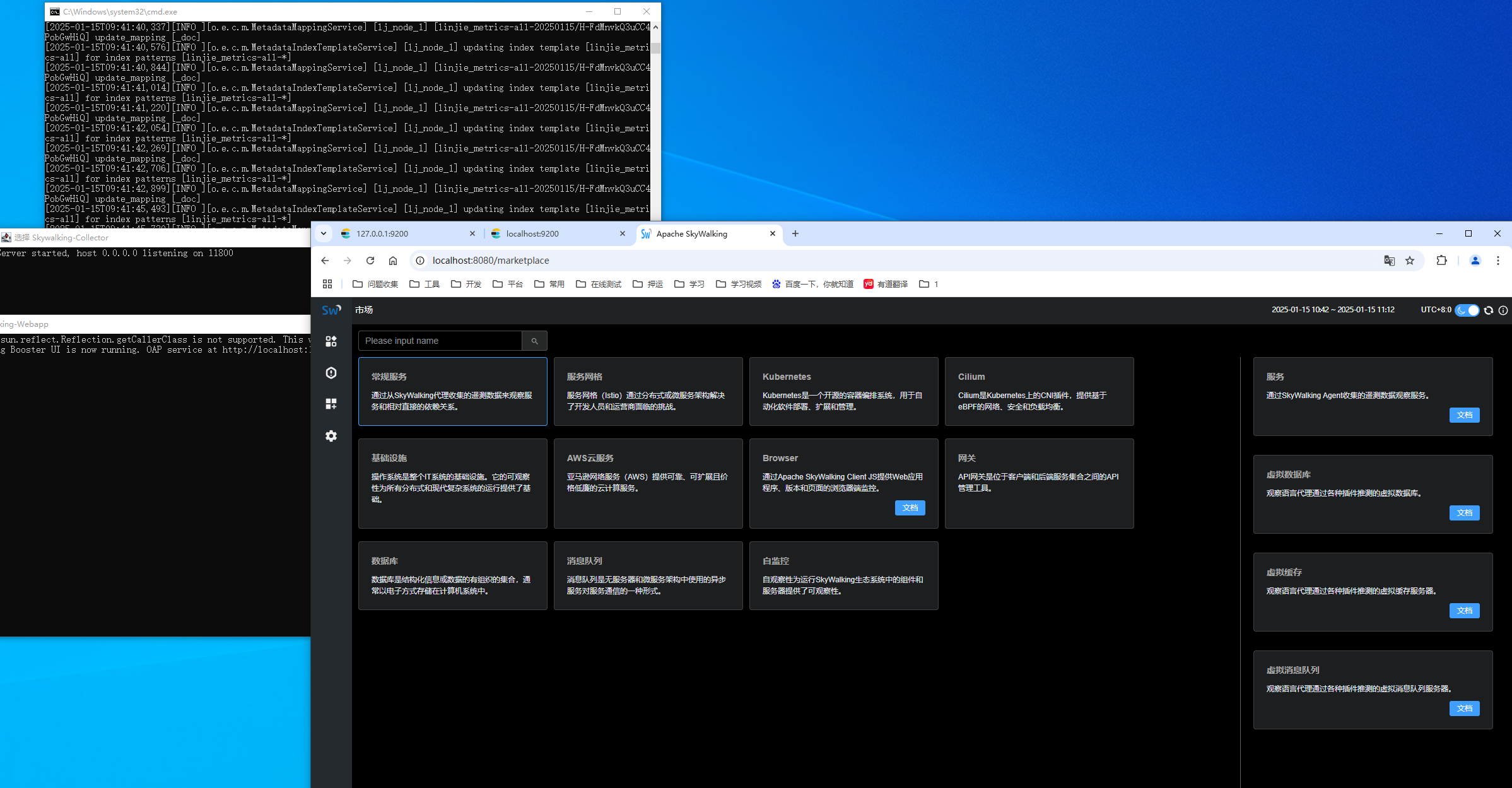Viewport: 1512px width, 788px height.
Task: Expand the browser tab search chevron
Action: [324, 233]
